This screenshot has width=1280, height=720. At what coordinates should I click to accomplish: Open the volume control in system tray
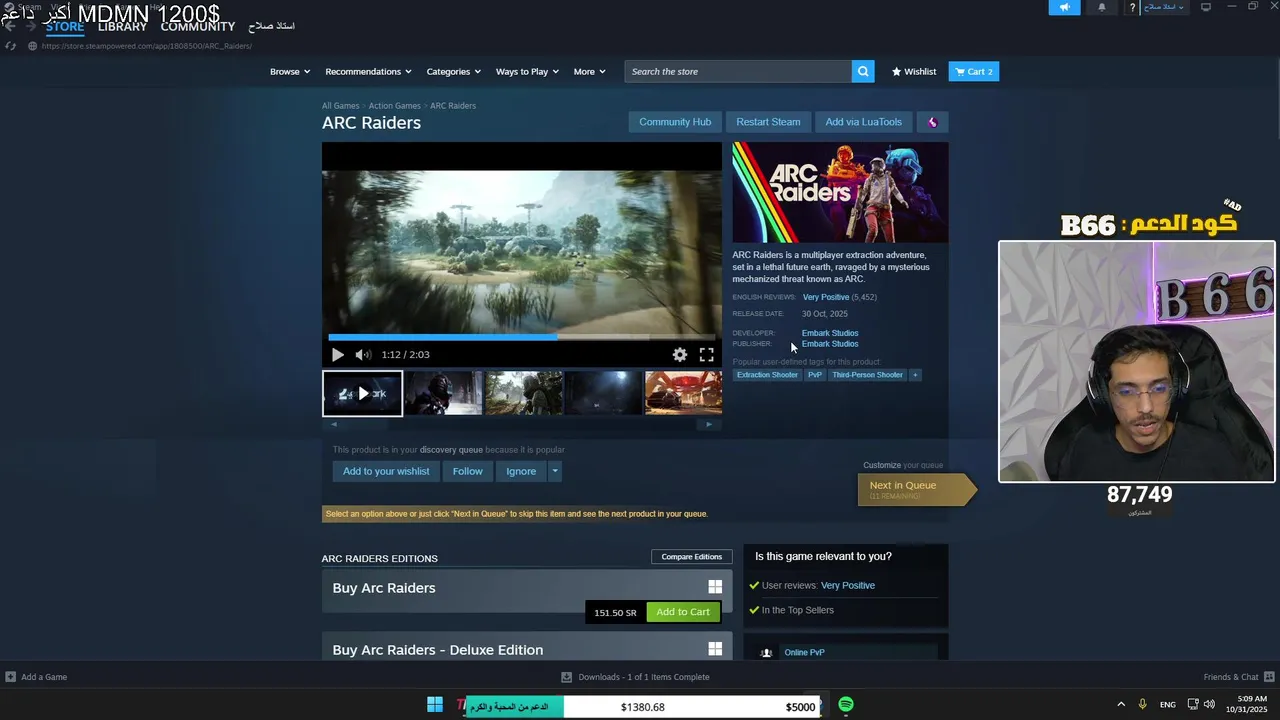[1211, 705]
